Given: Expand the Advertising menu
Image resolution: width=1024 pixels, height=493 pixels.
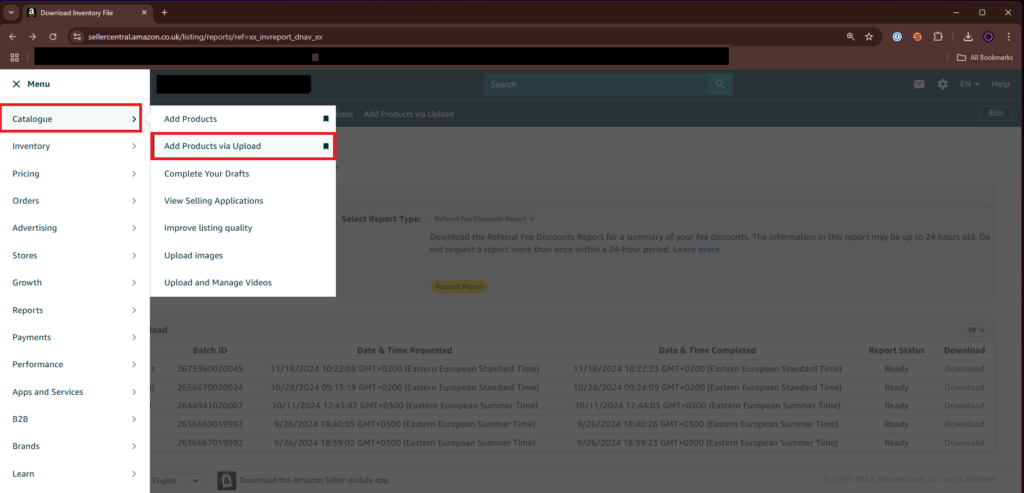Looking at the screenshot, I should [74, 228].
